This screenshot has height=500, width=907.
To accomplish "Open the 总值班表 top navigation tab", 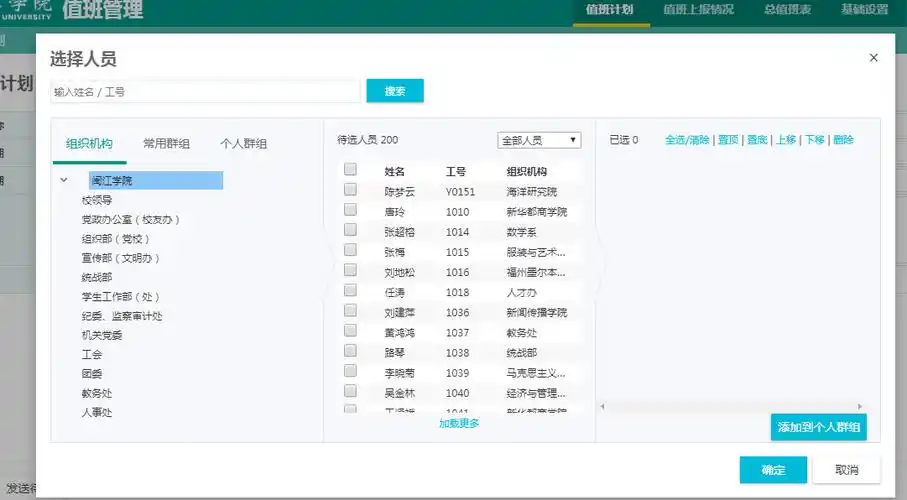I will [788, 9].
